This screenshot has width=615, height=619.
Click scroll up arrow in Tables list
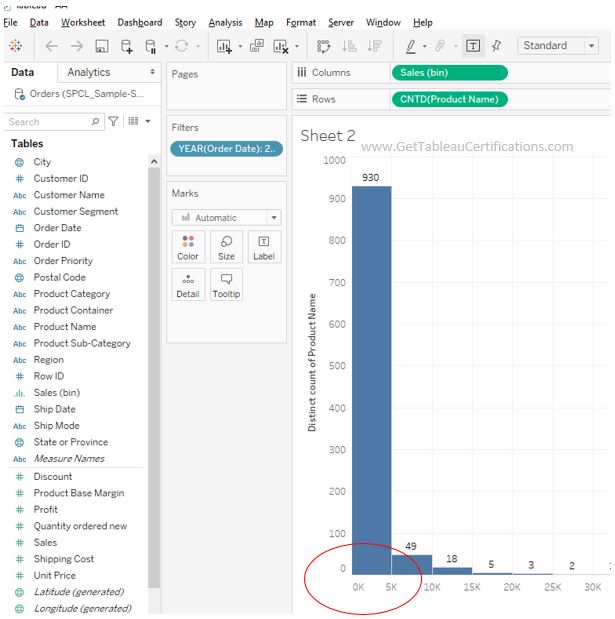154,161
